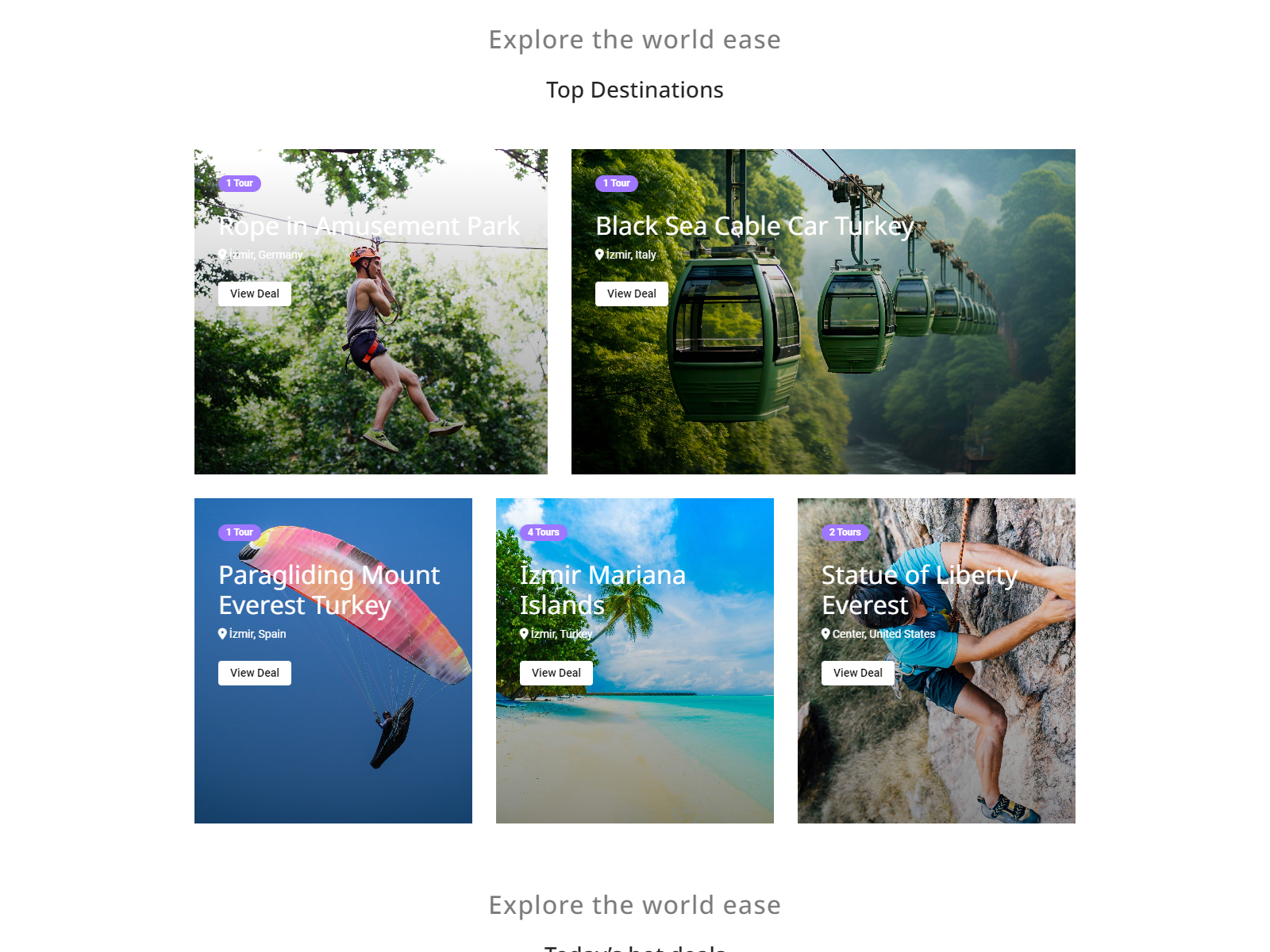Click location pin icon beside İzmir, Italy
Screen dimensions: 1270x952
(x=599, y=255)
